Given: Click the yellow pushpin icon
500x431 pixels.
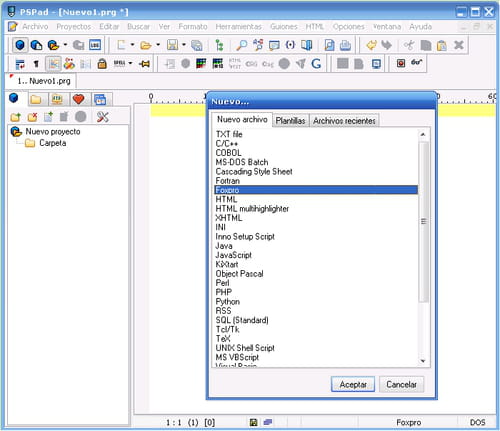Looking at the screenshot, I should pos(144,63).
